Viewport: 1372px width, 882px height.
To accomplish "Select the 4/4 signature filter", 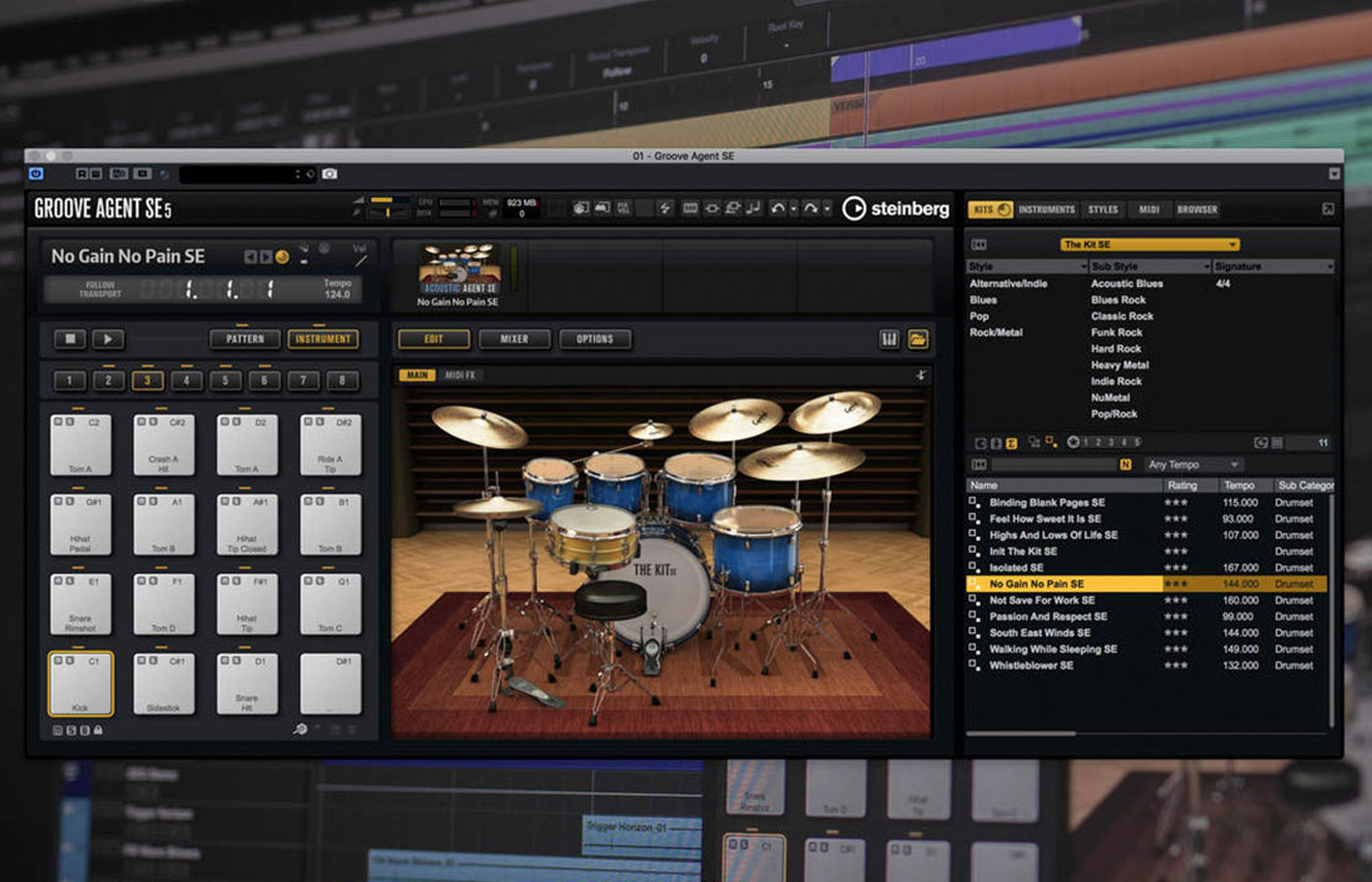I will tap(1223, 283).
